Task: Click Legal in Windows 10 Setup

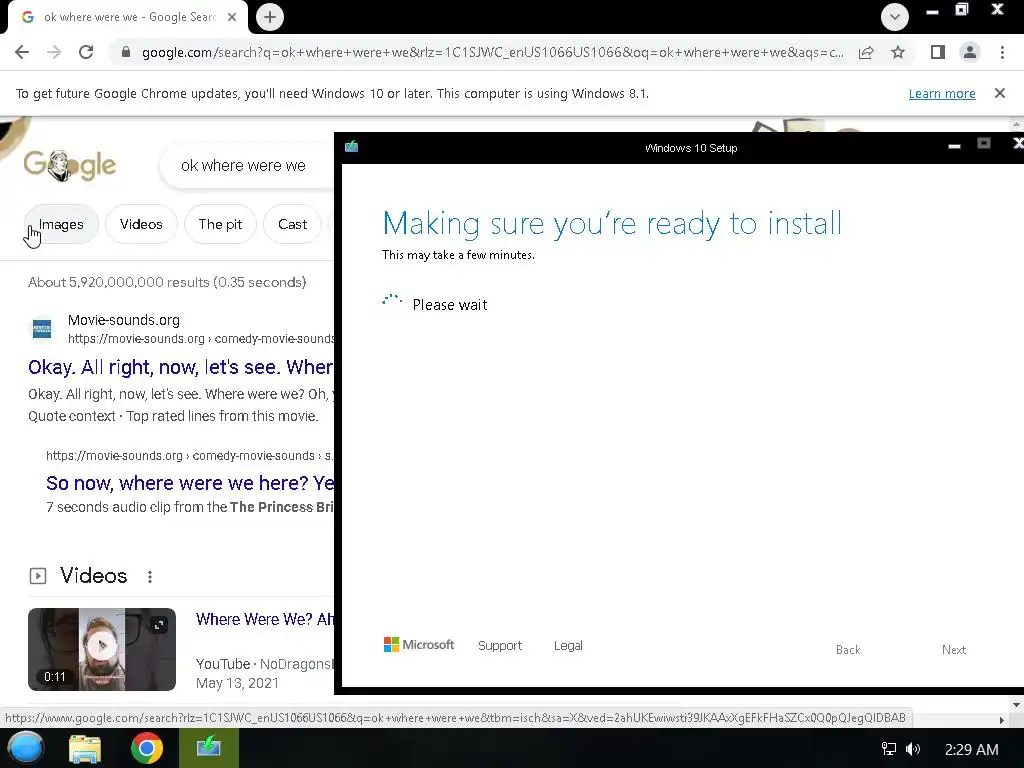Action: [x=568, y=645]
